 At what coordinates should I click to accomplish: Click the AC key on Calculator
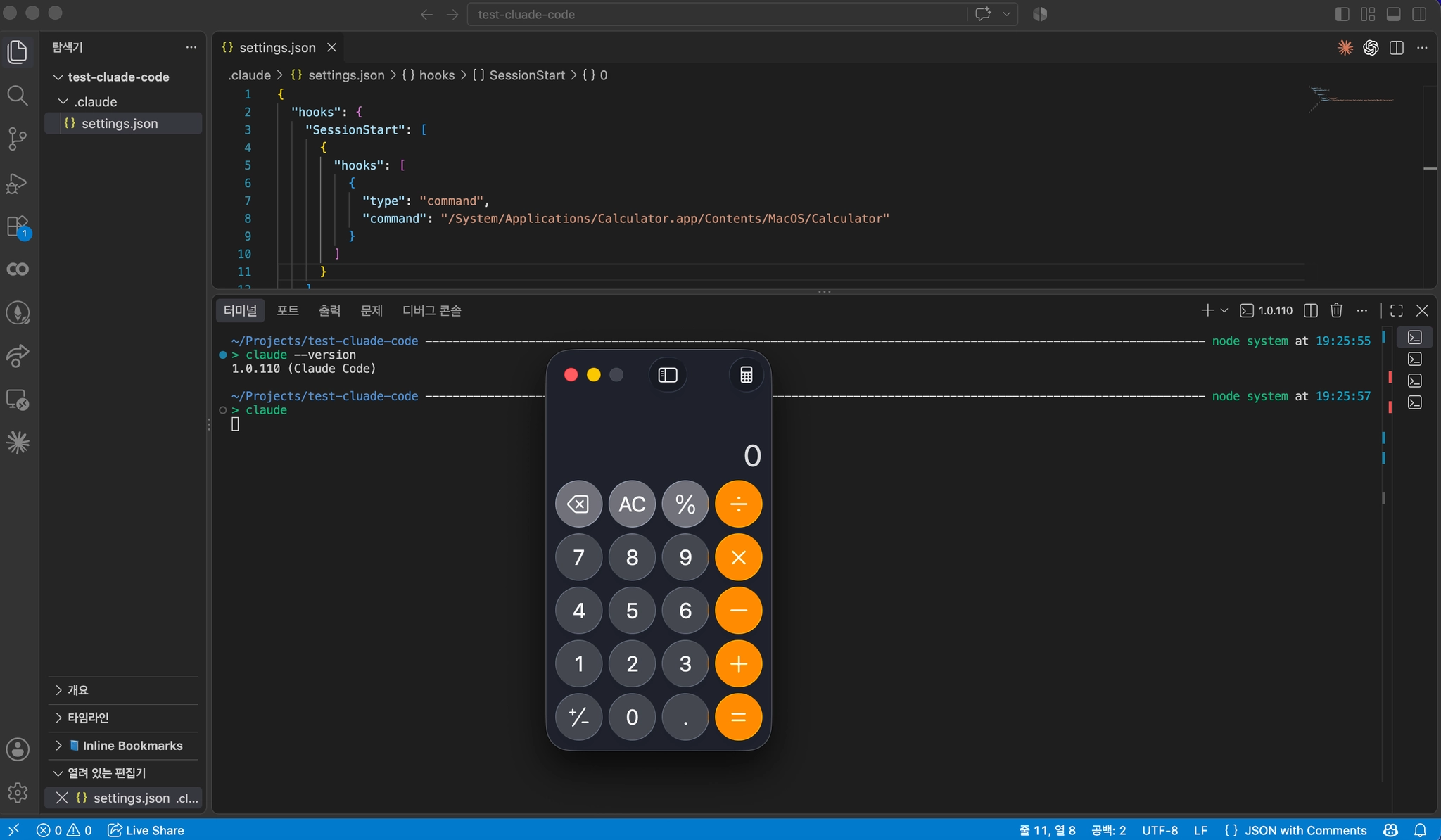(x=632, y=504)
